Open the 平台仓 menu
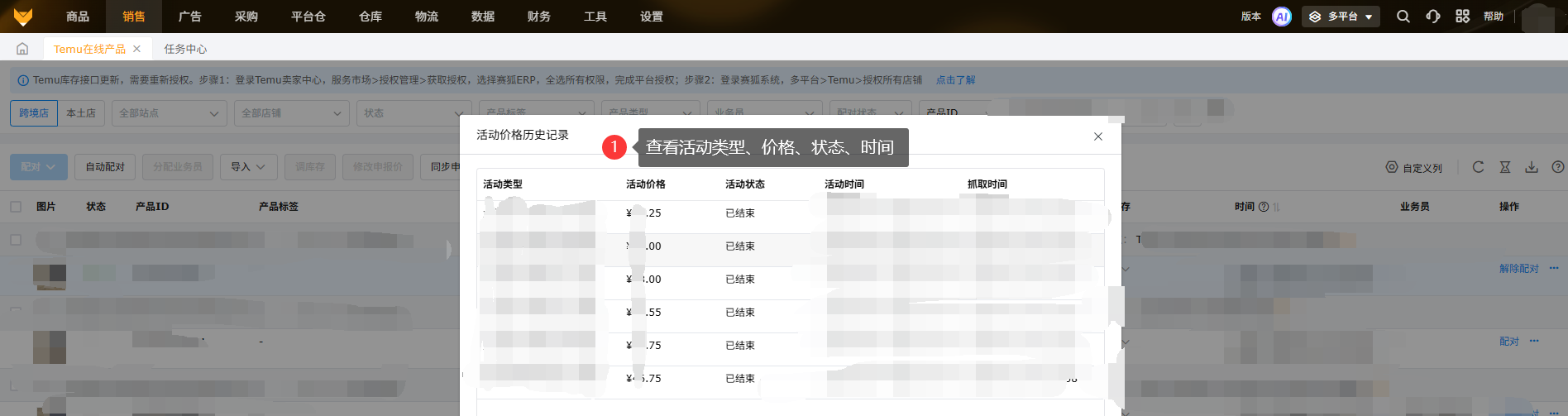This screenshot has width=1568, height=416. [x=308, y=17]
